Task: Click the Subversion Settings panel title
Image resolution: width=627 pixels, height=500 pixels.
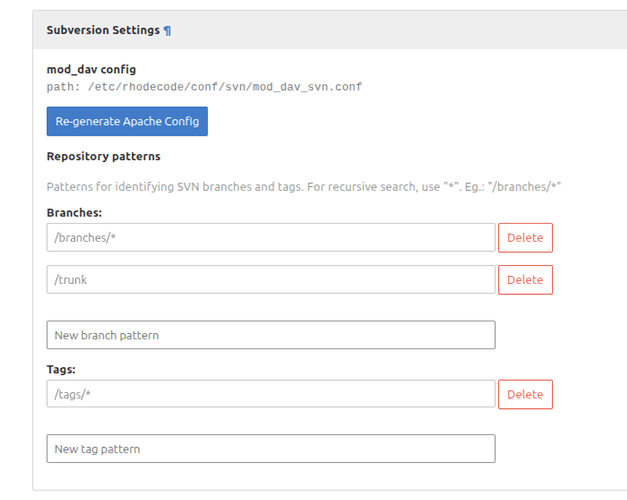Action: [x=103, y=30]
